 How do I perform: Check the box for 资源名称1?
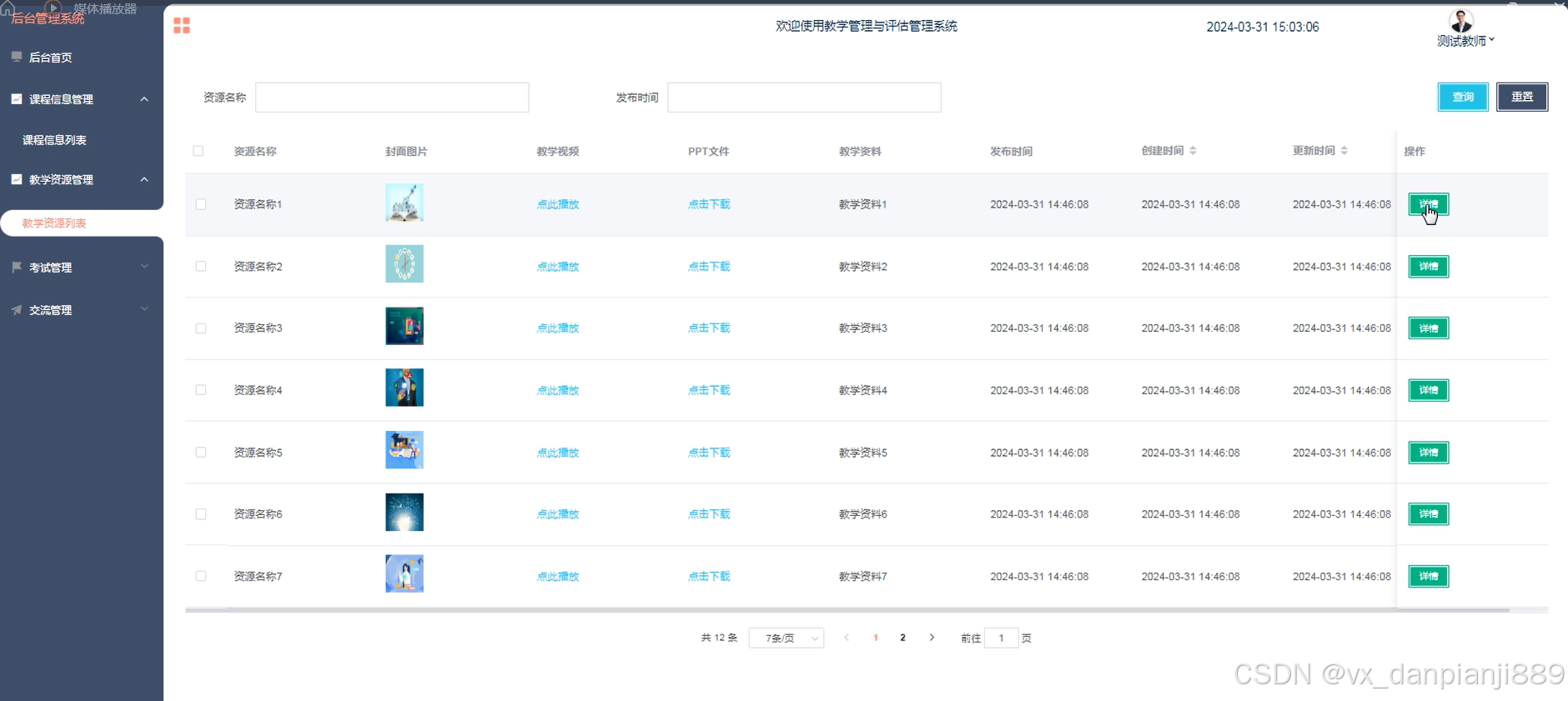pos(201,204)
